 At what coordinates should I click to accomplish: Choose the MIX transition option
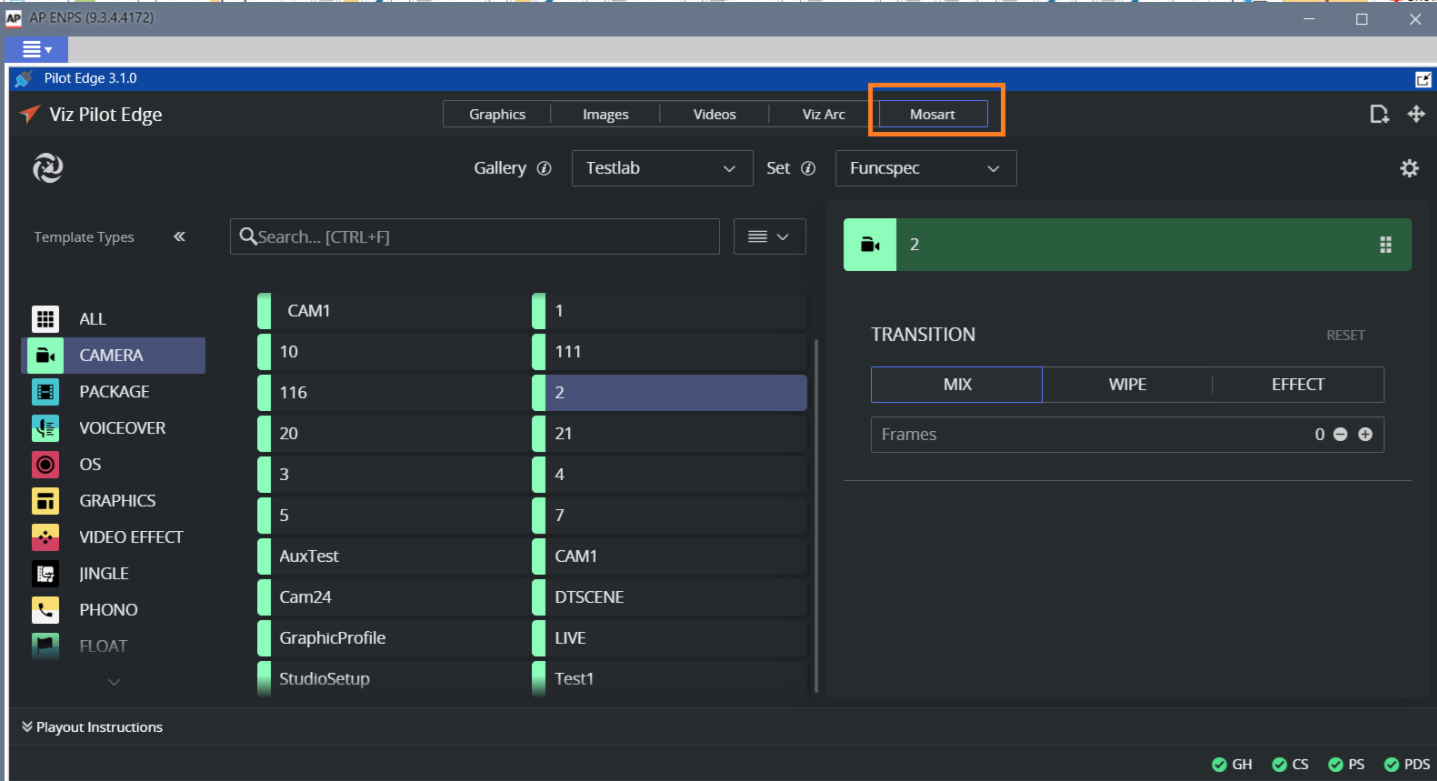[x=957, y=384]
